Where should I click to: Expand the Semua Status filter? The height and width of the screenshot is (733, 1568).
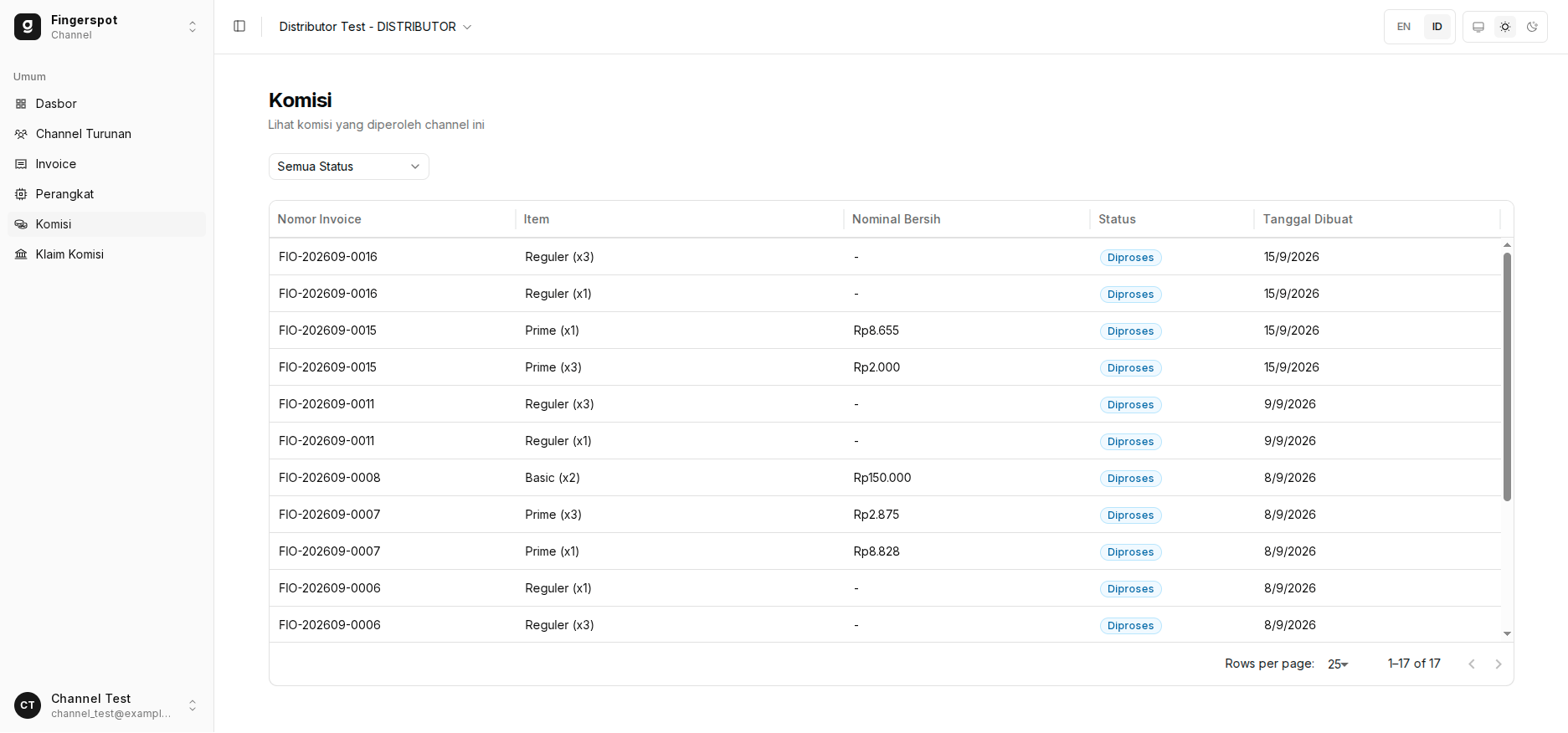[x=348, y=167]
